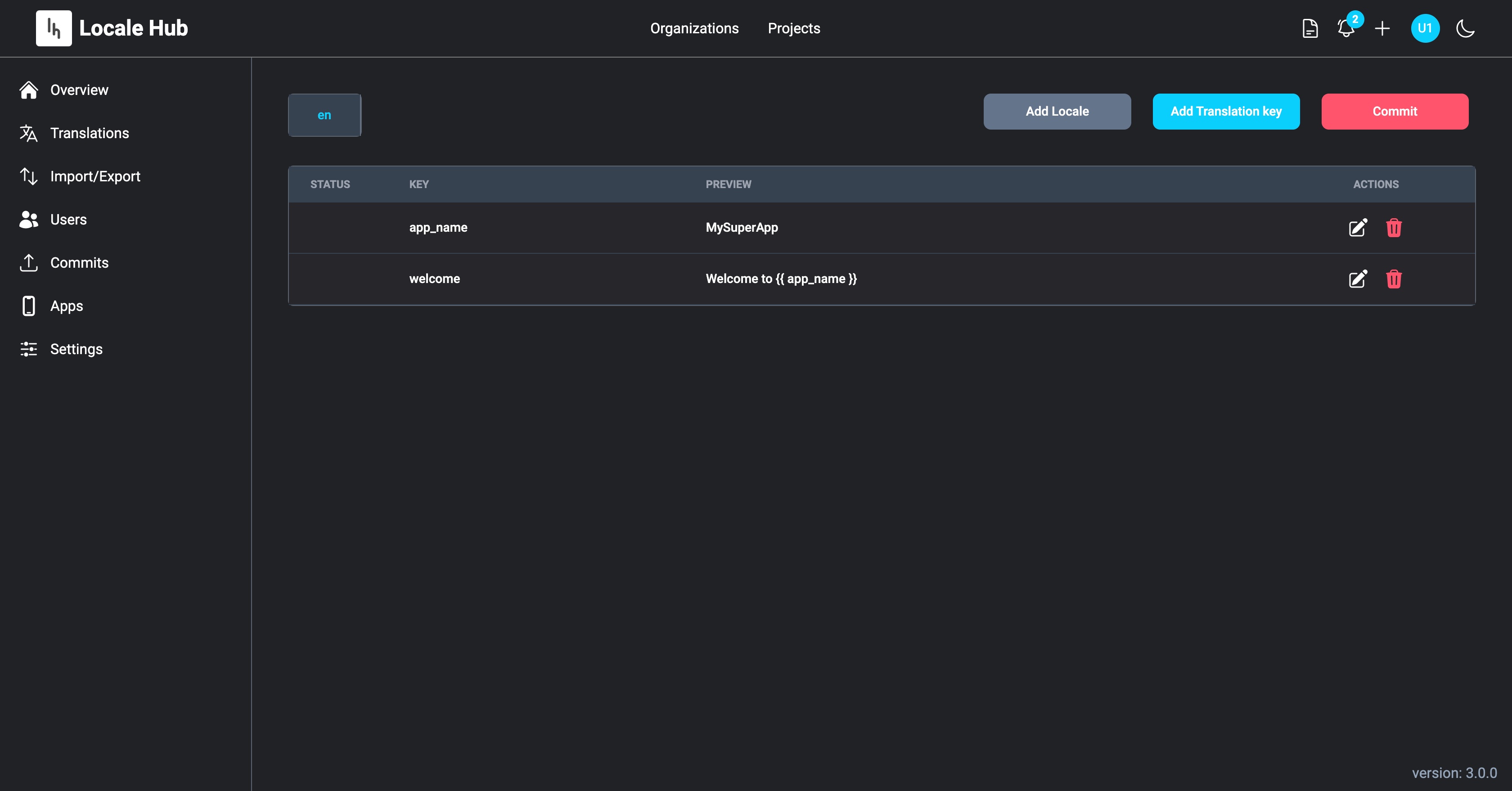Click the Commits upload icon in sidebar
Viewport: 1512px width, 791px height.
tap(28, 263)
